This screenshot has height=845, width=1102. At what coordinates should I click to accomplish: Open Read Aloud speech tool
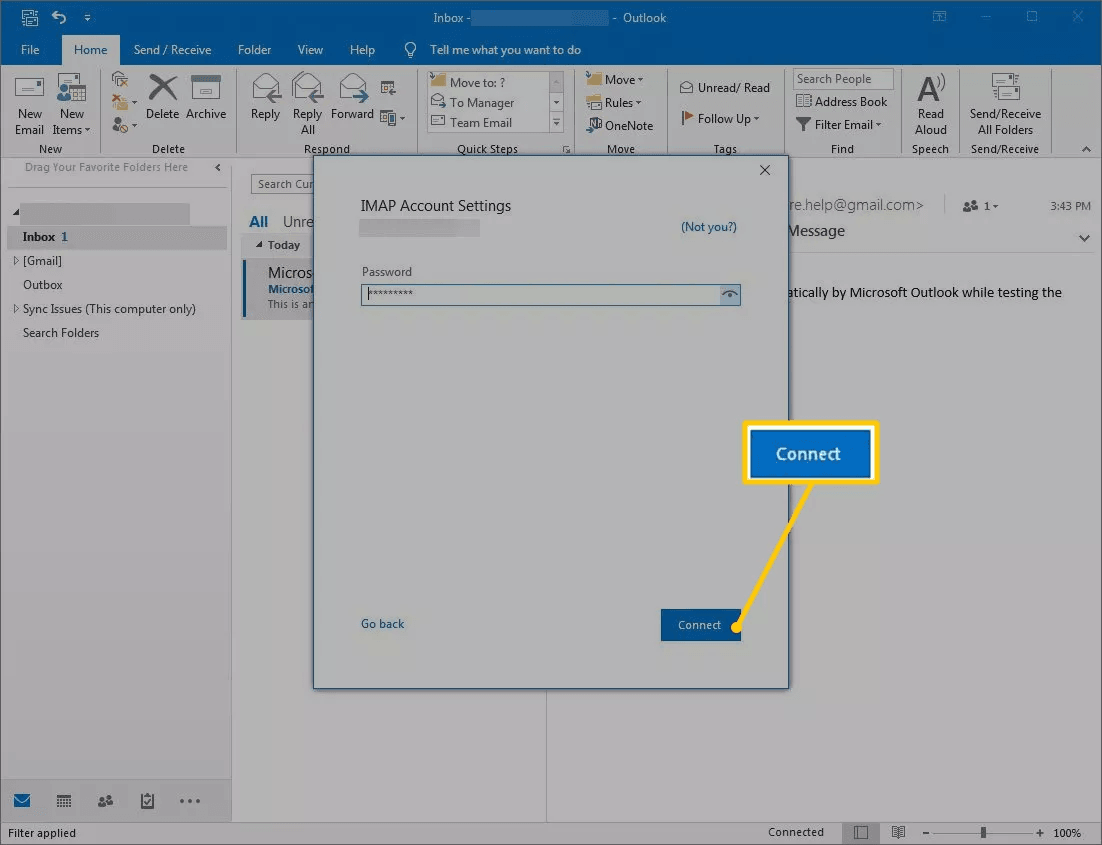pyautogui.click(x=930, y=103)
